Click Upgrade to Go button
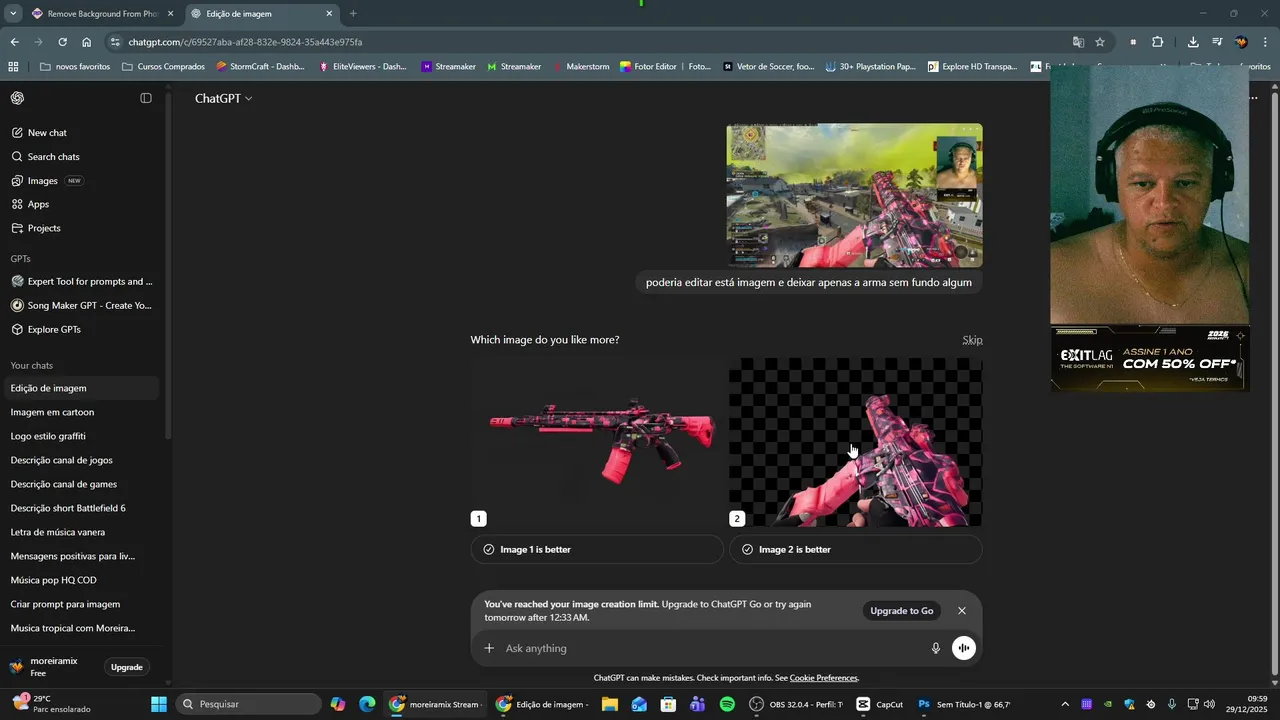 point(902,611)
